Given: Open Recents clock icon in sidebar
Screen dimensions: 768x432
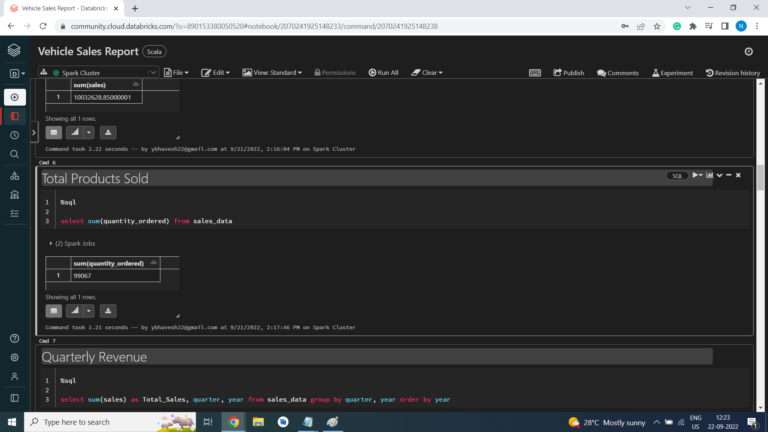Looking at the screenshot, I should 14,135.
